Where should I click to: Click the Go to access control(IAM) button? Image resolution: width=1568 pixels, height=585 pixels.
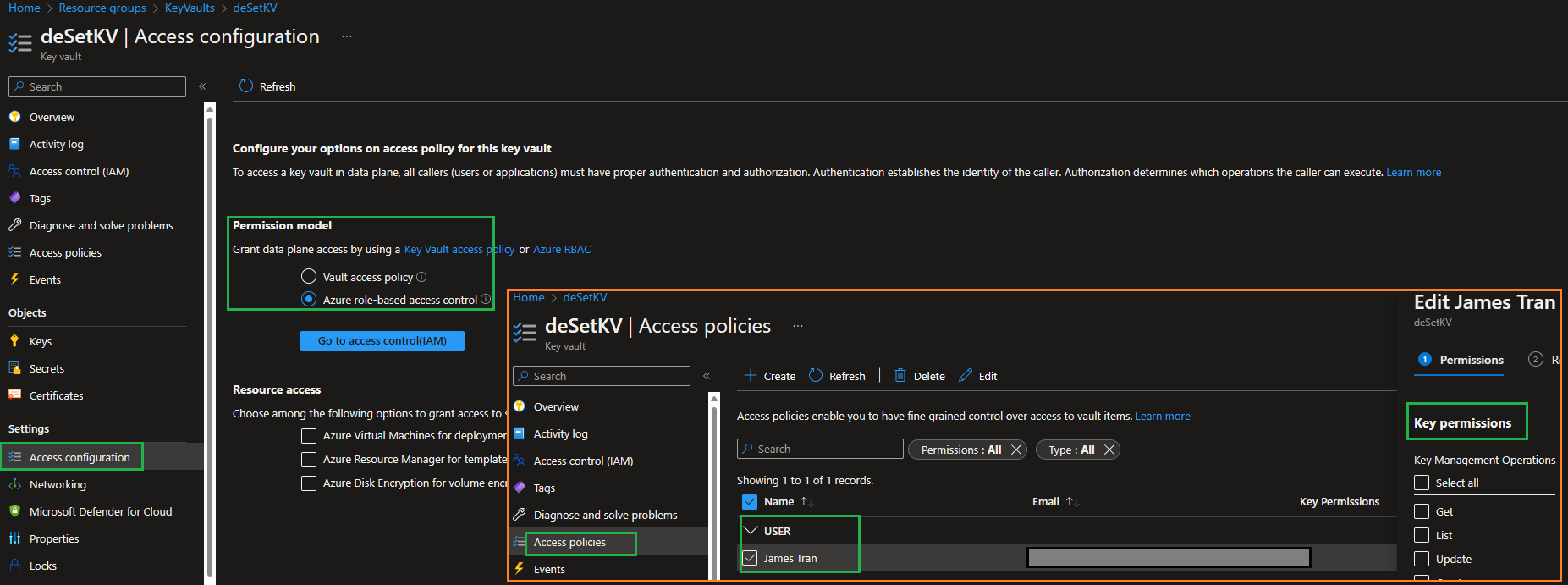coord(382,340)
